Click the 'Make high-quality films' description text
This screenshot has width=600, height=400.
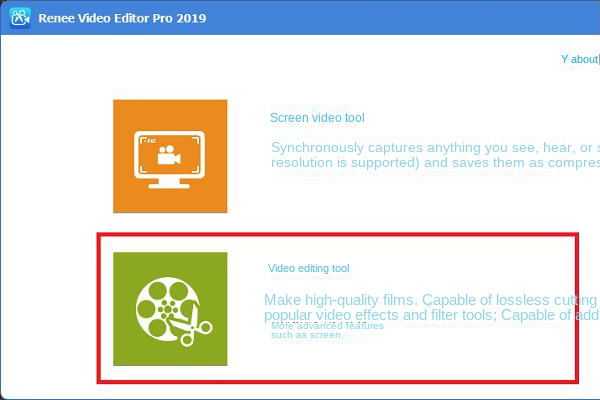pos(432,307)
